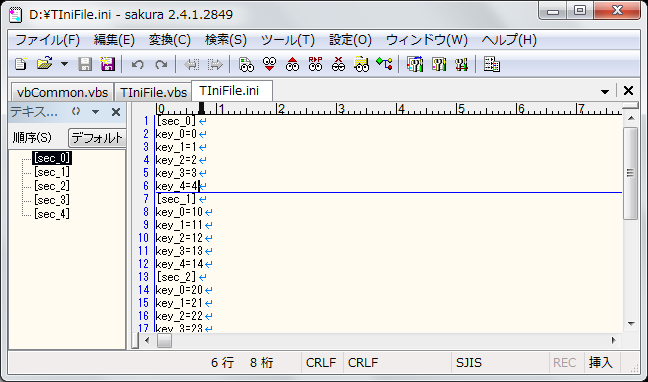Viewport: 648px width, 382px height.
Task: Open common settings tools icon
Action: 461,64
